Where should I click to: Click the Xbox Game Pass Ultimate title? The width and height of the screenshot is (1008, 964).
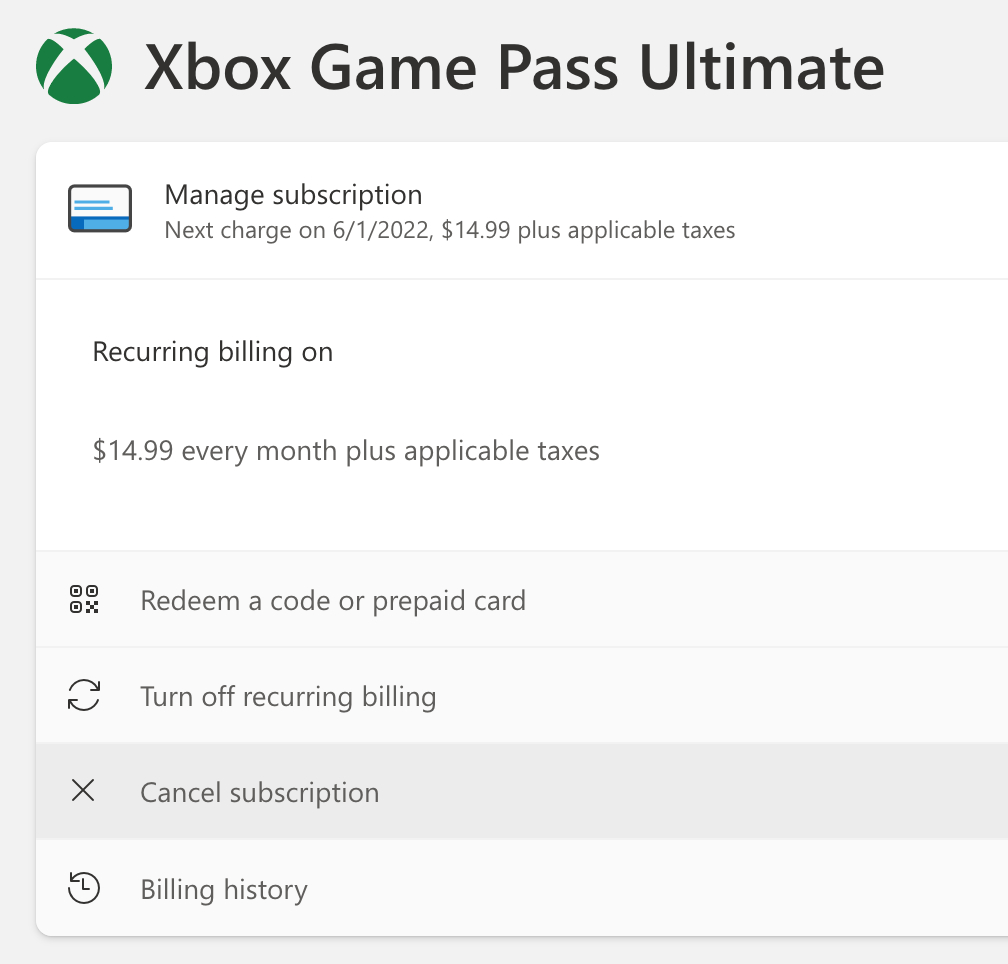[516, 67]
